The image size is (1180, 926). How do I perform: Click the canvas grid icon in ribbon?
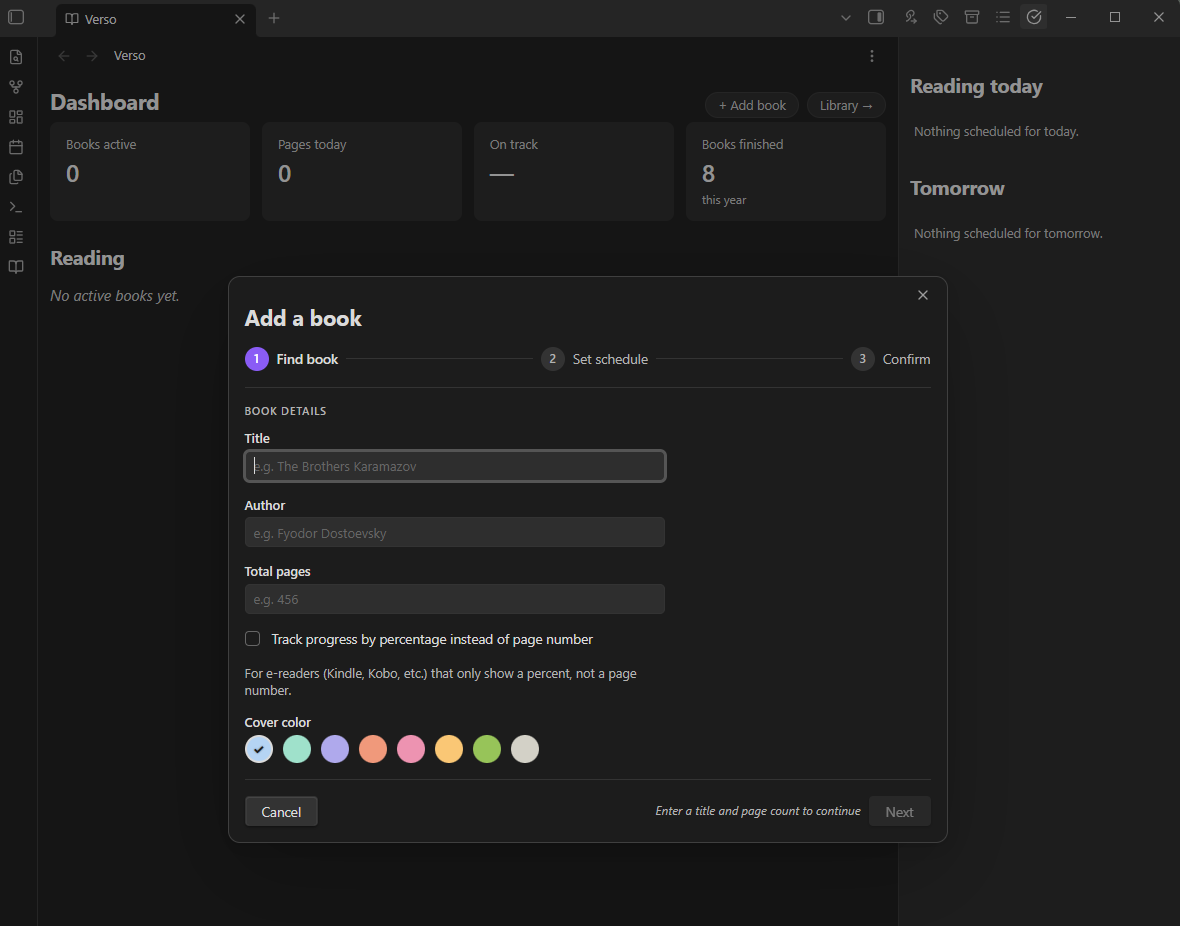pos(16,117)
